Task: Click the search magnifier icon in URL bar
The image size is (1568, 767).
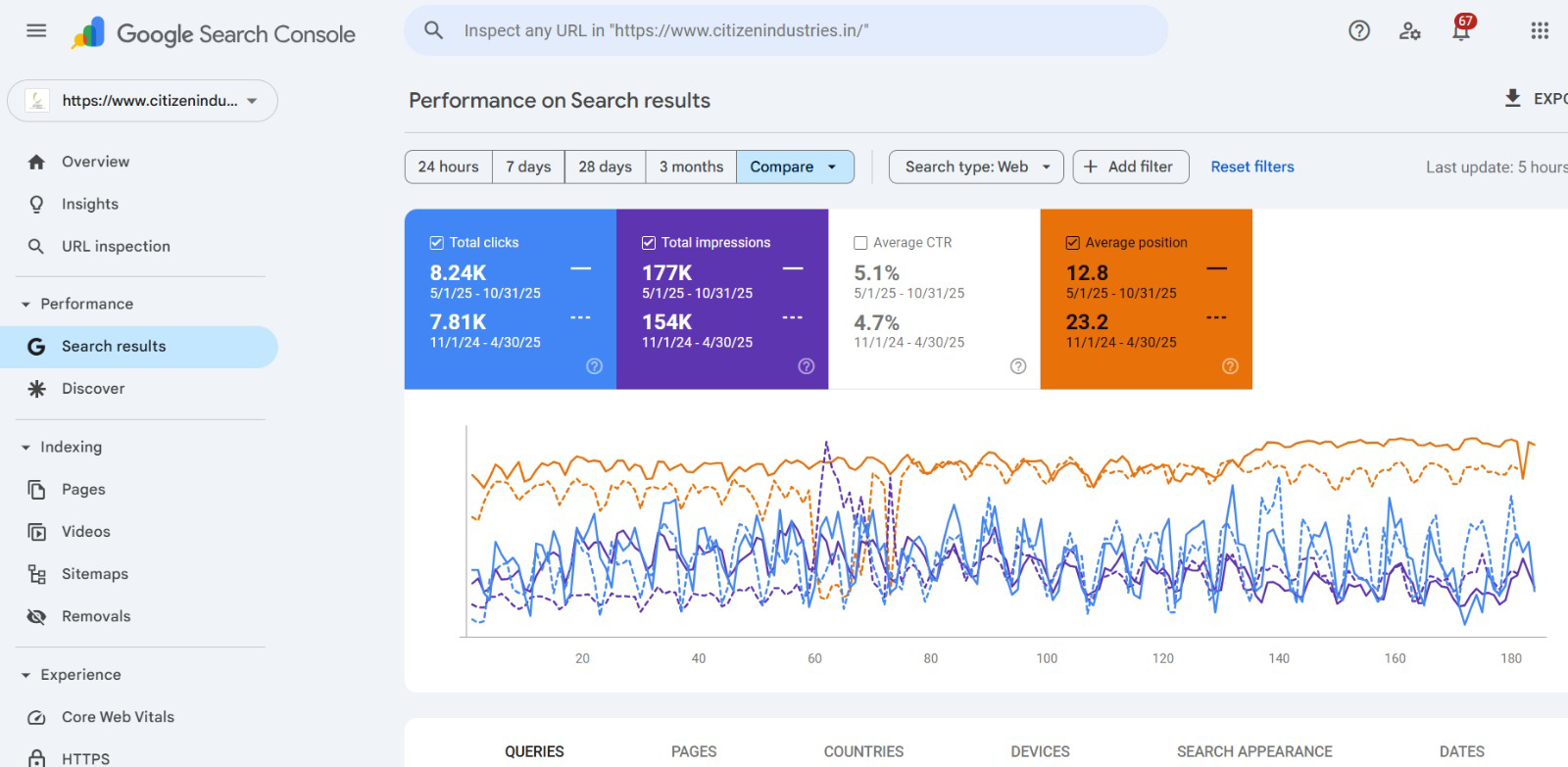Action: coord(433,30)
